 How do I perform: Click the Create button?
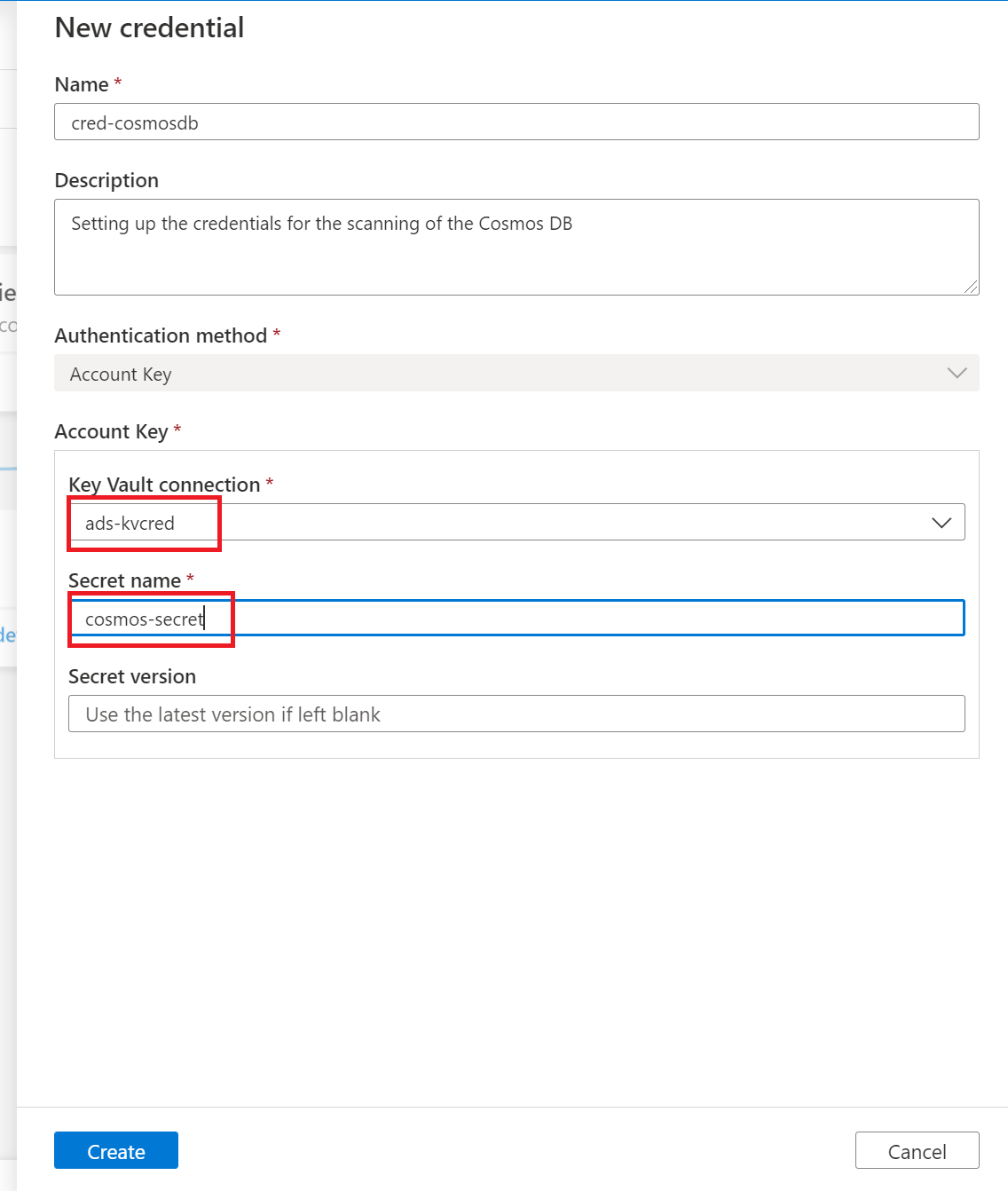(115, 1150)
